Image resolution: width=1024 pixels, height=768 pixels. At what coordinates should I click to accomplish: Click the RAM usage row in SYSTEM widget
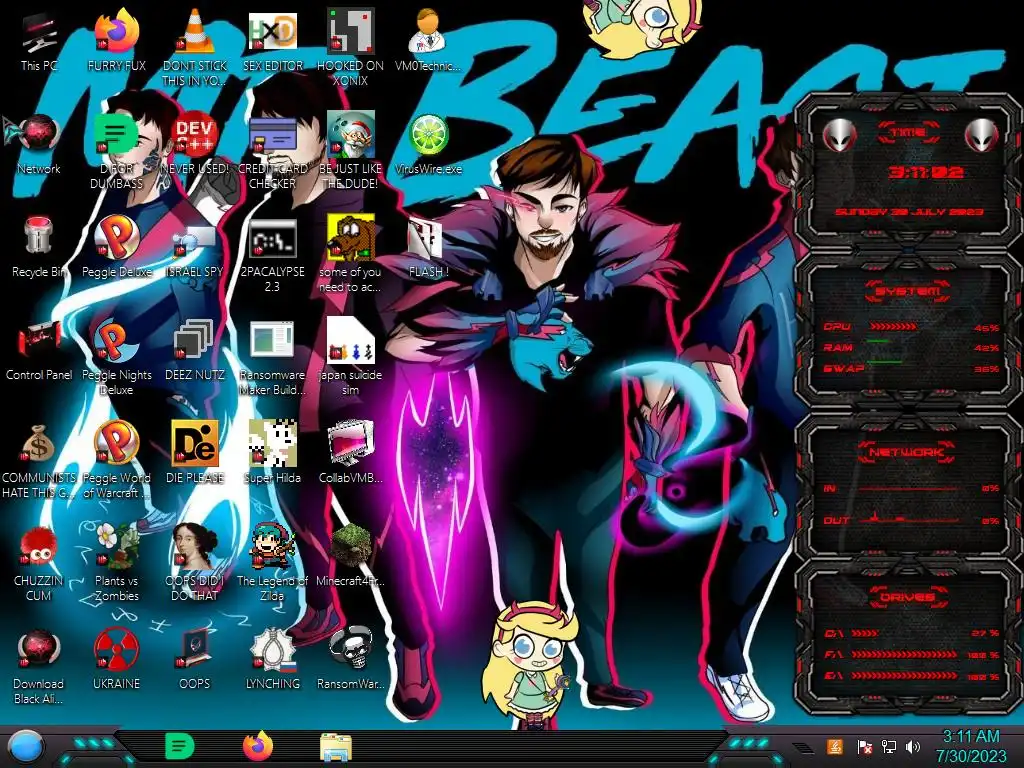[912, 347]
